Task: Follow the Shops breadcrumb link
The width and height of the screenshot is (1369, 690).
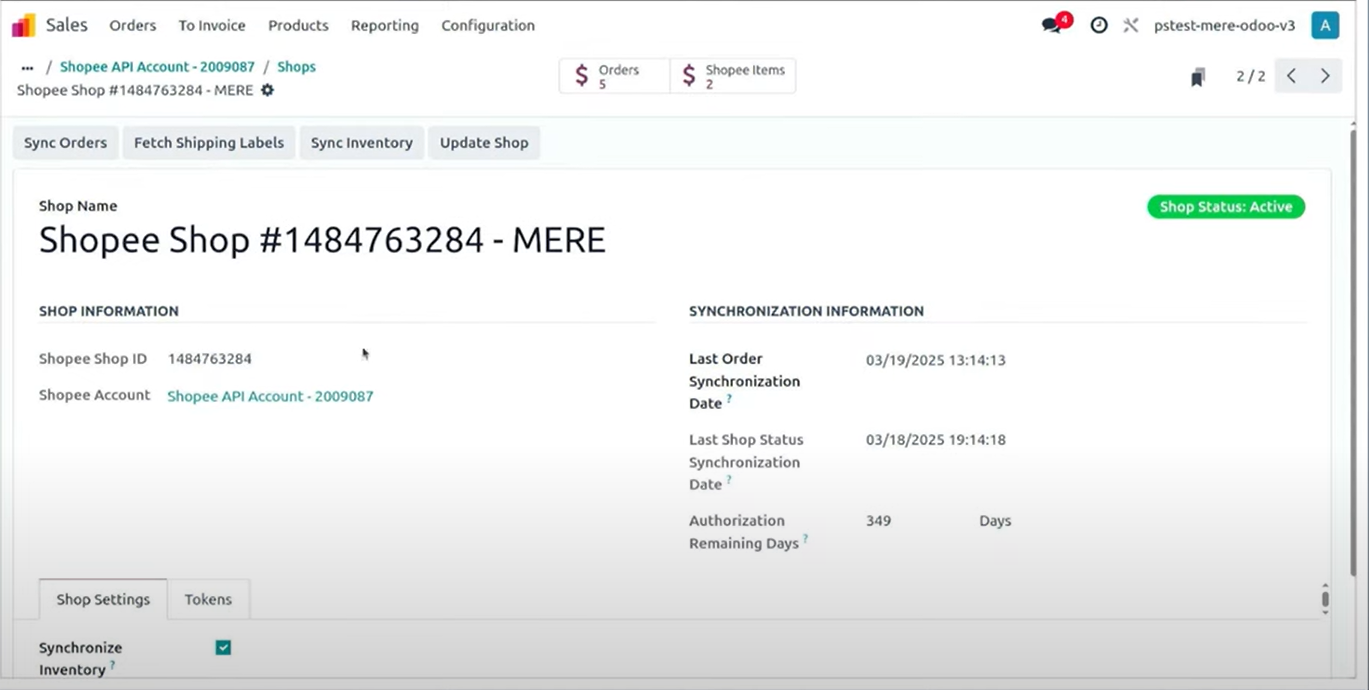Action: point(296,67)
